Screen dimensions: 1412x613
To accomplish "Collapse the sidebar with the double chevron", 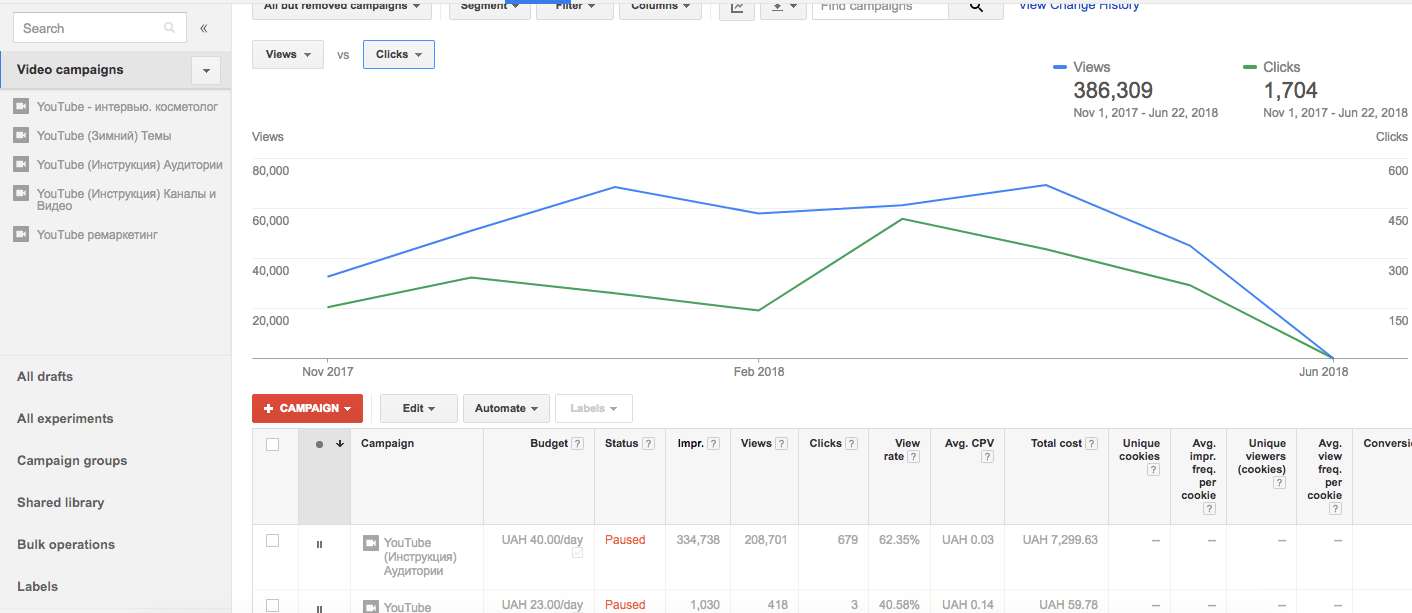I will 204,28.
